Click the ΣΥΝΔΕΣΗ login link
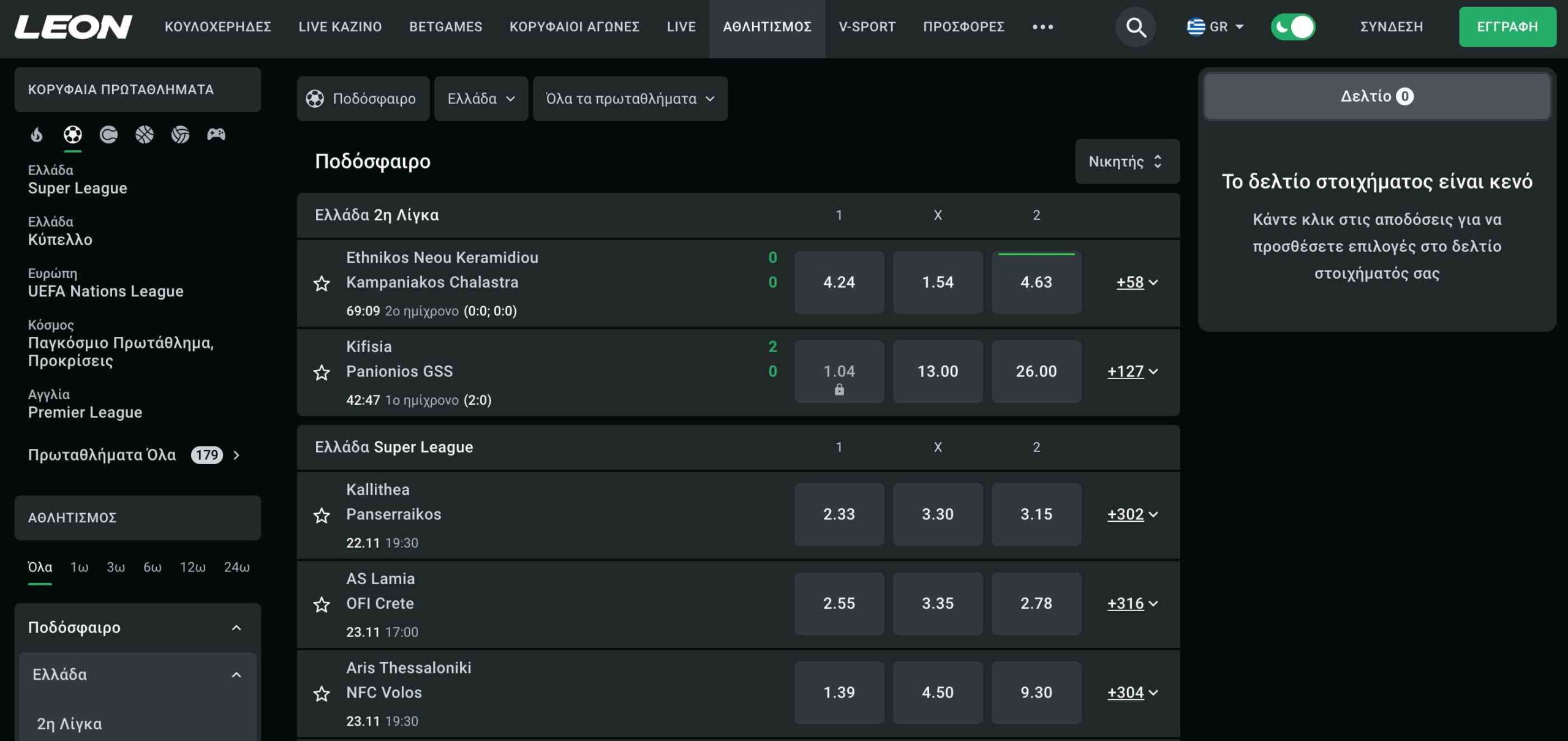Viewport: 1568px width, 741px height. 1392,27
